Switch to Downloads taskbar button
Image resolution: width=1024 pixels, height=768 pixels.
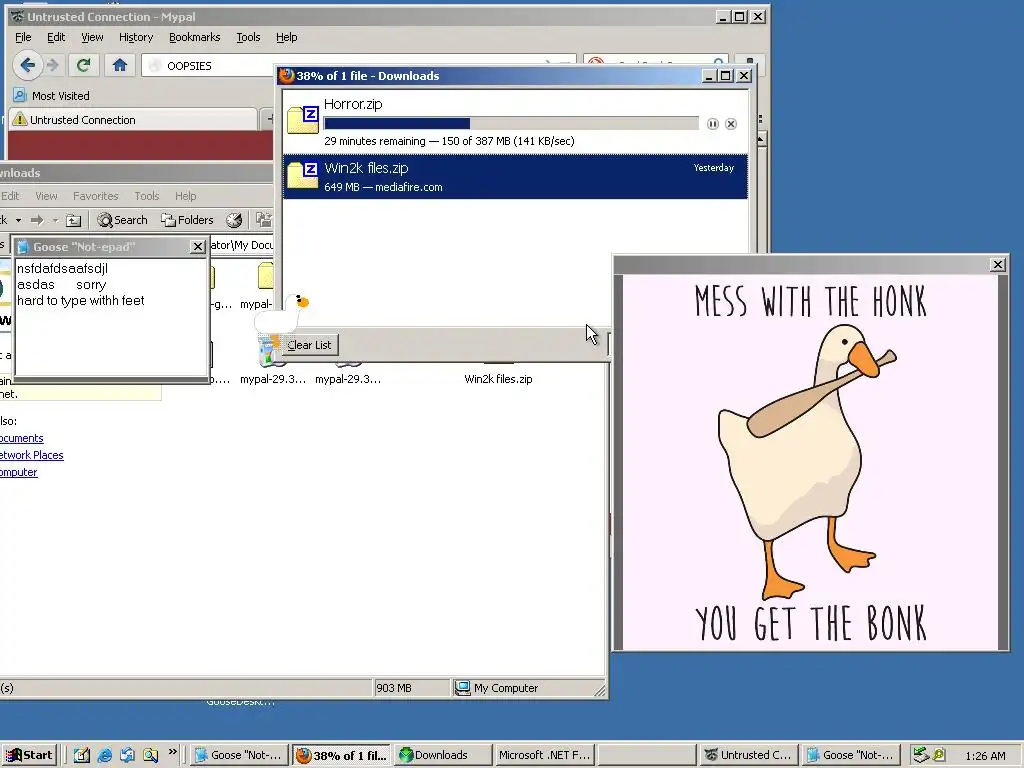pos(442,756)
